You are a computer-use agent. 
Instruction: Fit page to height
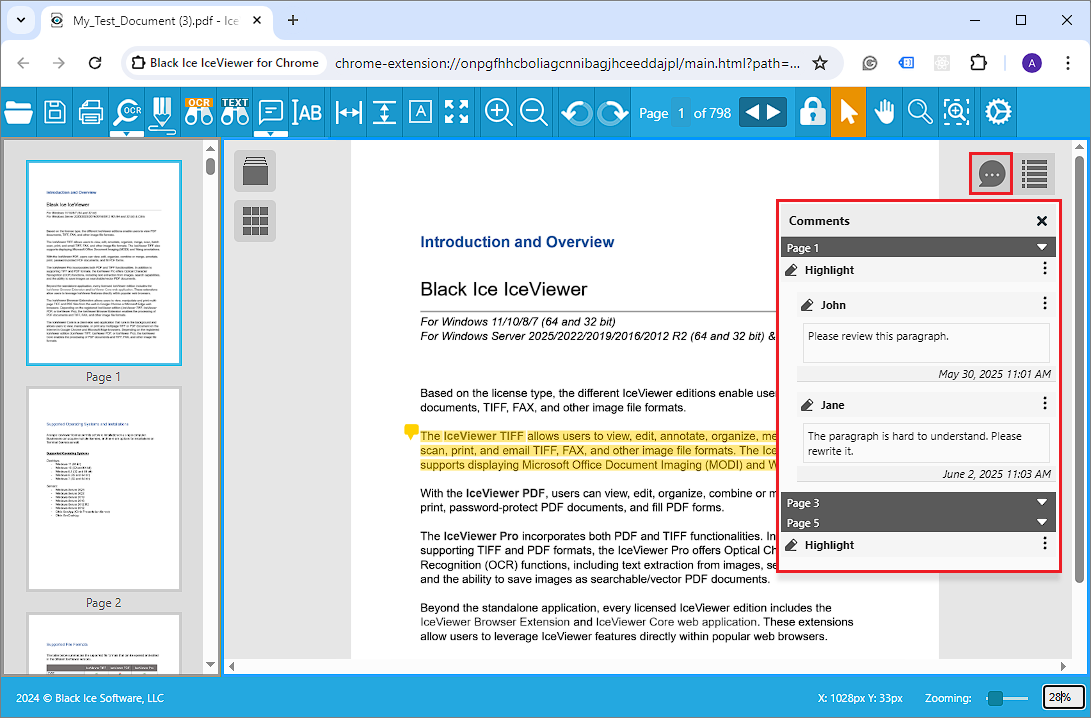click(x=383, y=112)
